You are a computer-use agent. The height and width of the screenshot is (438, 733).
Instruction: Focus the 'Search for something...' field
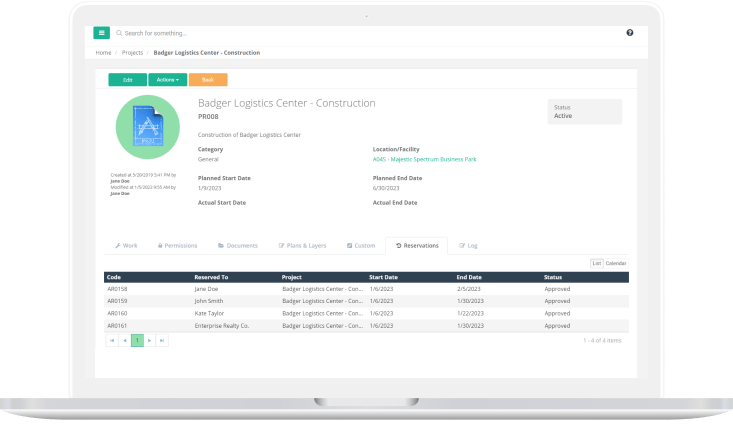point(156,33)
